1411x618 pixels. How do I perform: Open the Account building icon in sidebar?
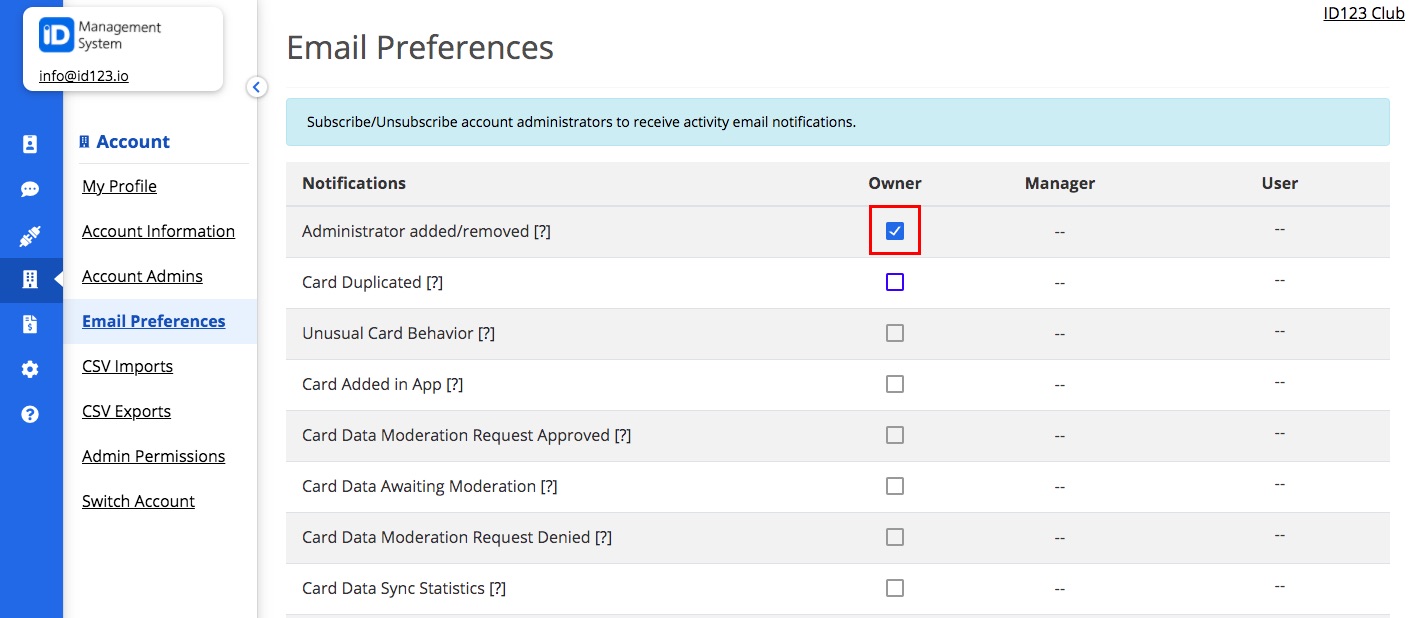click(x=30, y=281)
